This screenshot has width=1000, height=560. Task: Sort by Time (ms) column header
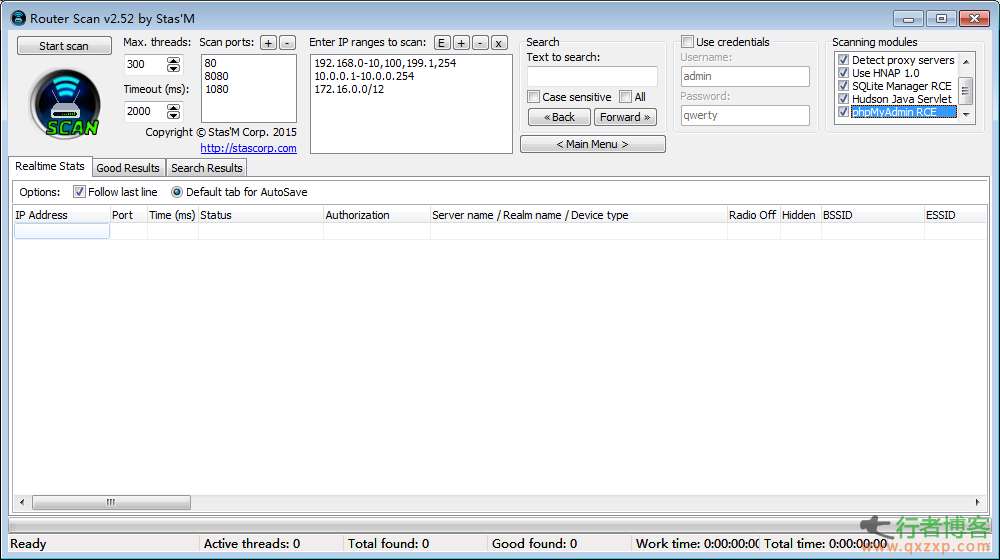click(172, 215)
